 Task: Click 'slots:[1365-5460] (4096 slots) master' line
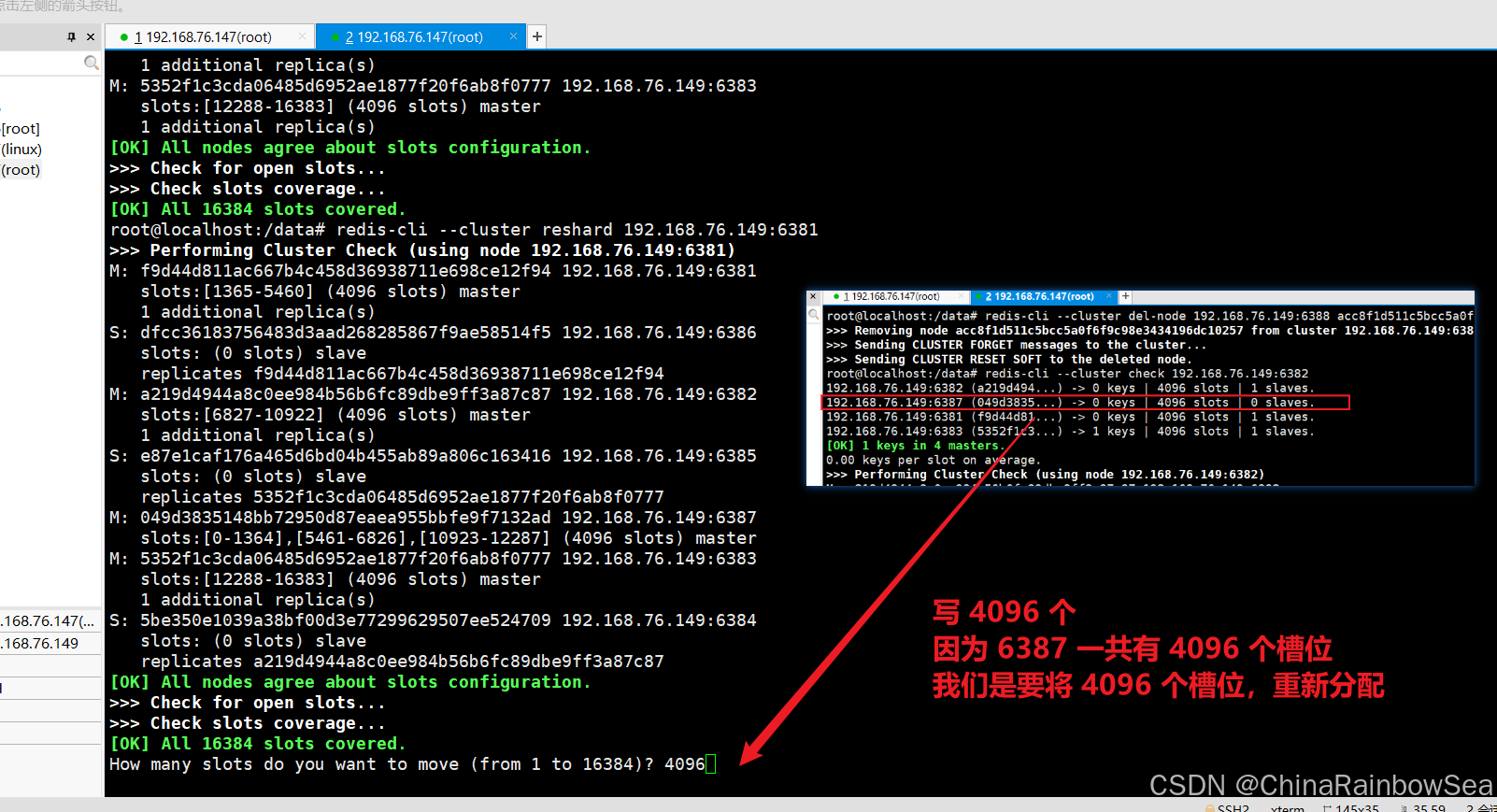point(330,292)
